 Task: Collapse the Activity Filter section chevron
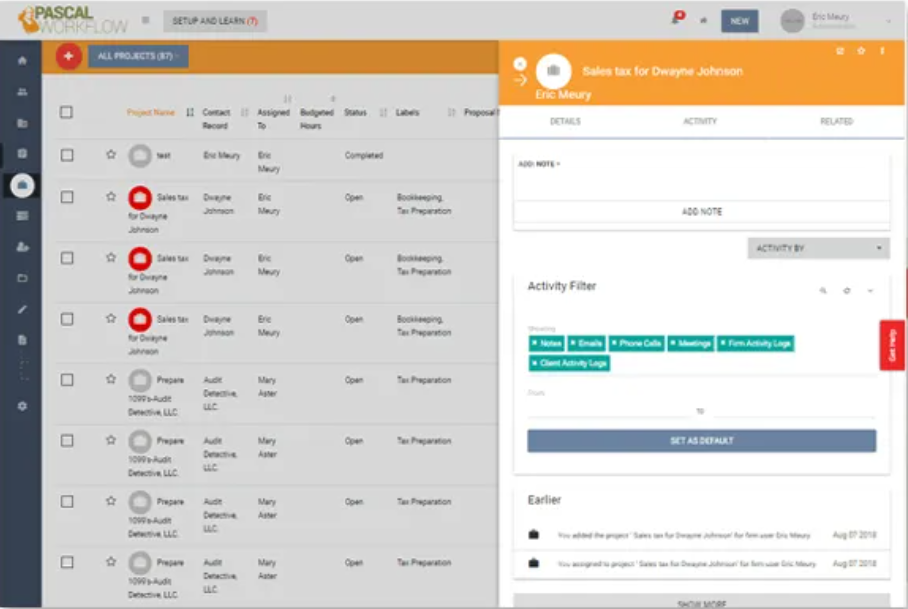click(x=870, y=291)
